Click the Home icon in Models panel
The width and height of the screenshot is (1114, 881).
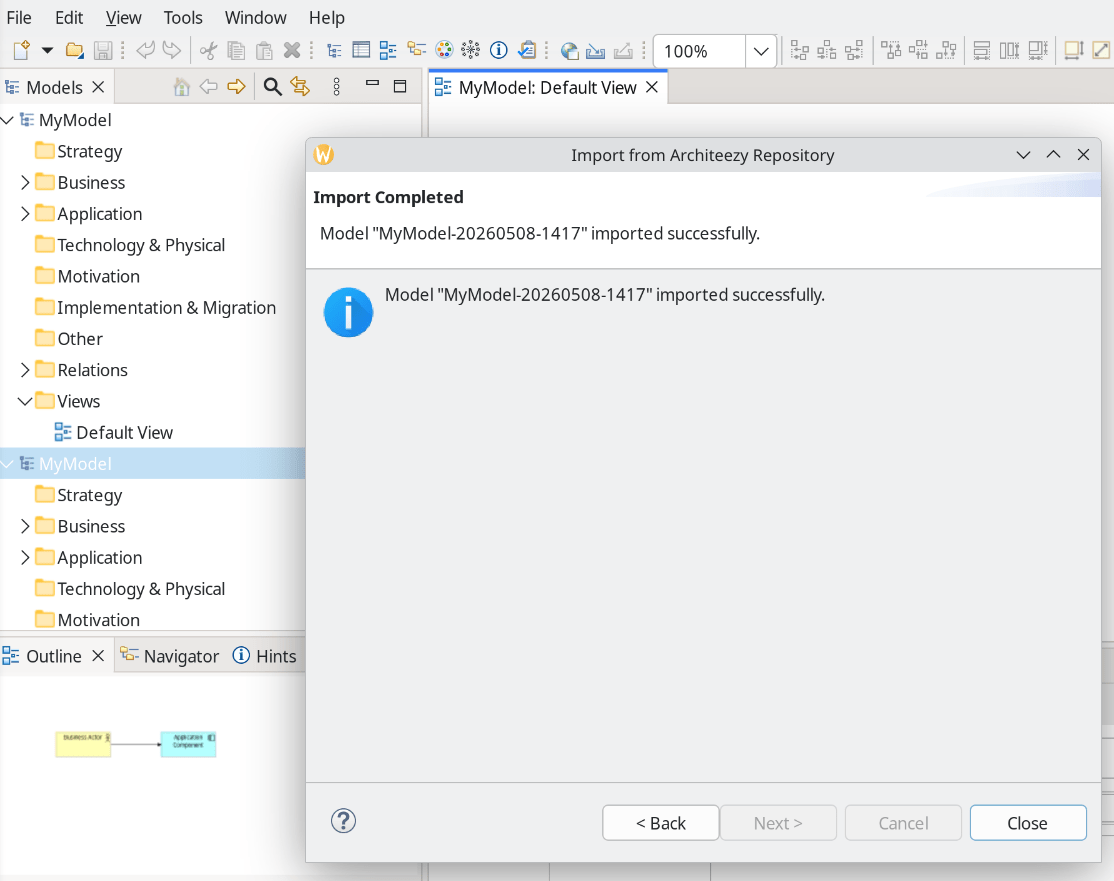tap(182, 87)
